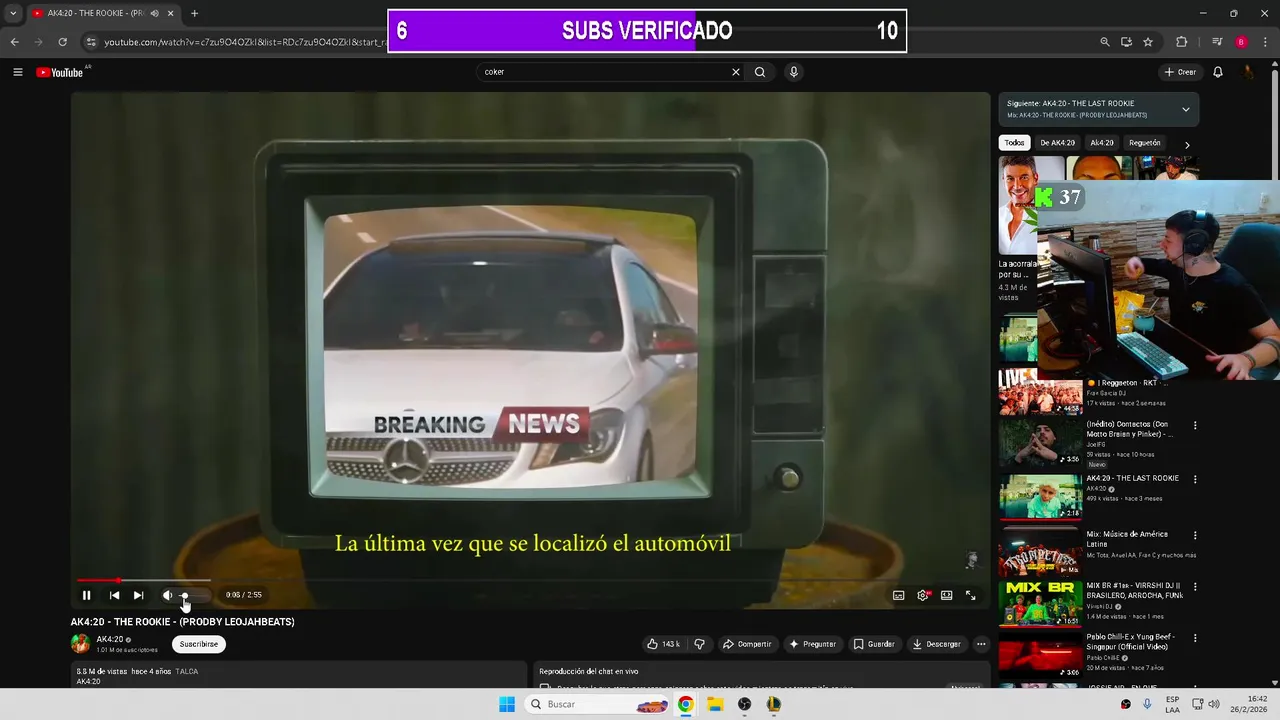This screenshot has width=1280, height=720.
Task: Skip to the previous video
Action: click(114, 595)
